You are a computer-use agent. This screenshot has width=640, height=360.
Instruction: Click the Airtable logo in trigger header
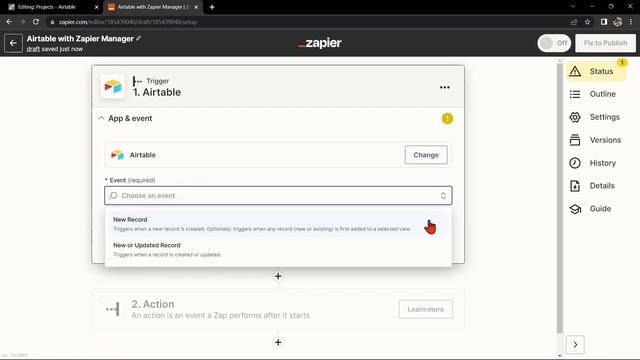[113, 87]
